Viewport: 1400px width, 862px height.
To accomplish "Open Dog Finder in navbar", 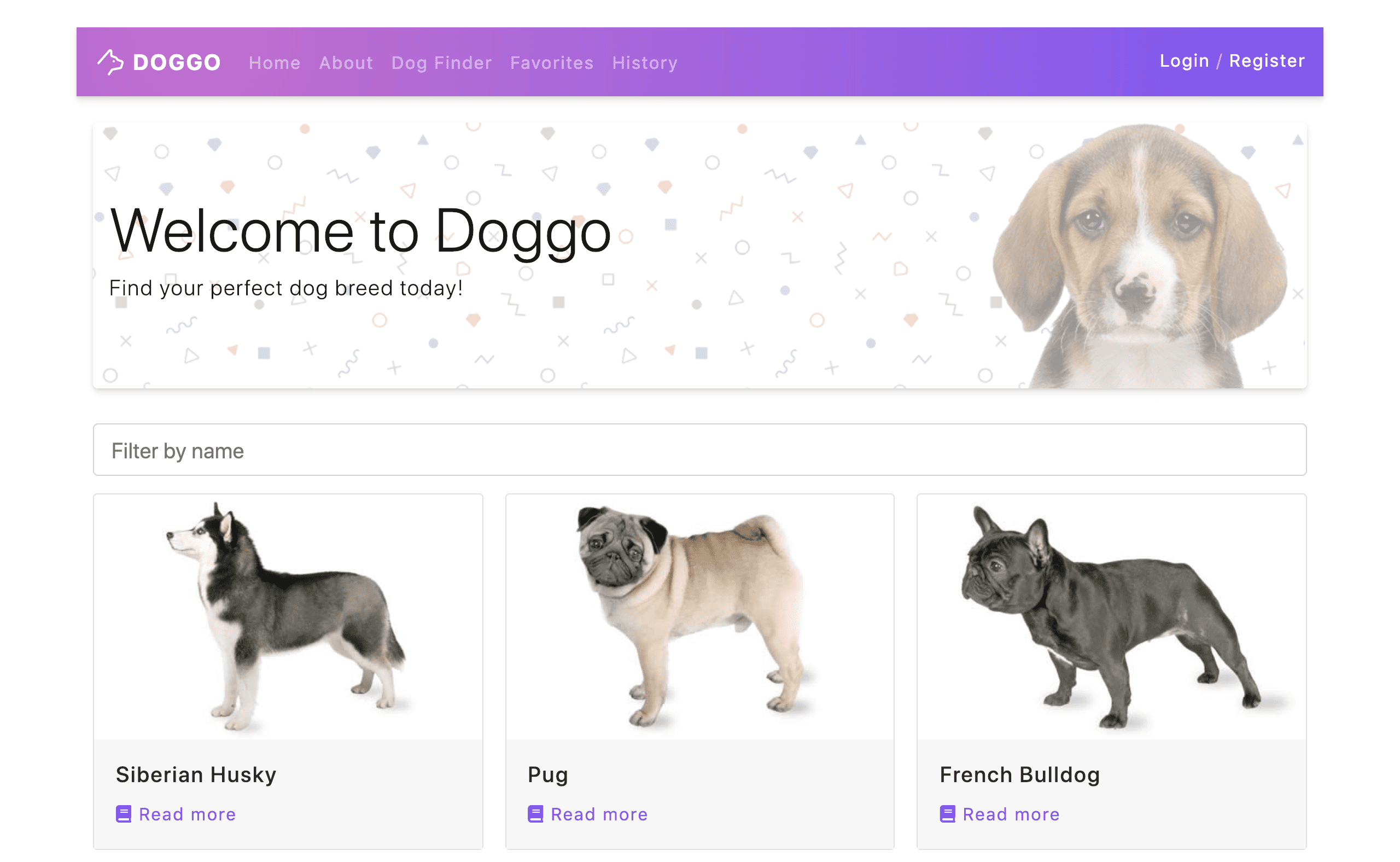I will coord(441,63).
